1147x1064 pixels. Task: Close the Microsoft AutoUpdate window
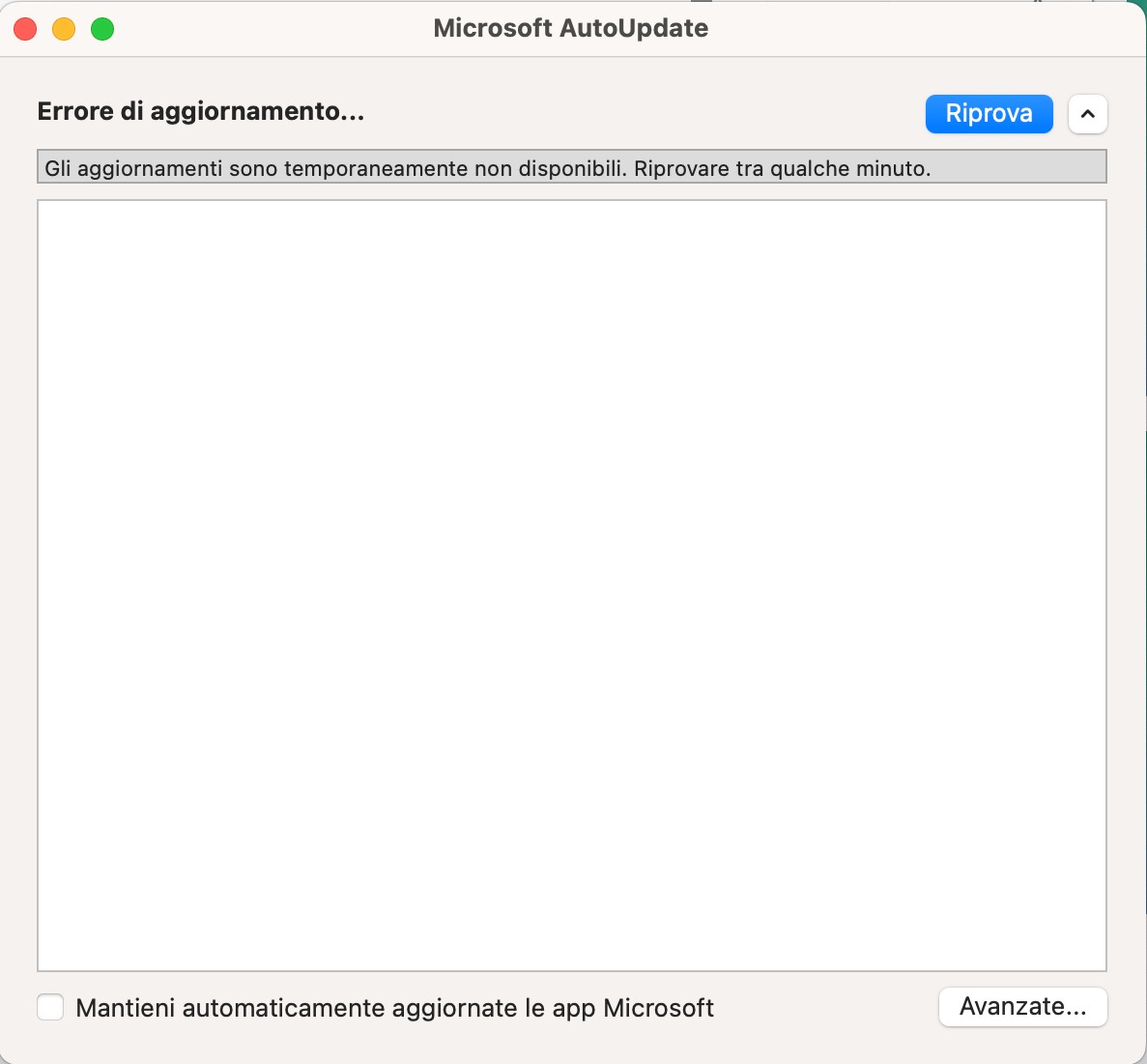(25, 29)
